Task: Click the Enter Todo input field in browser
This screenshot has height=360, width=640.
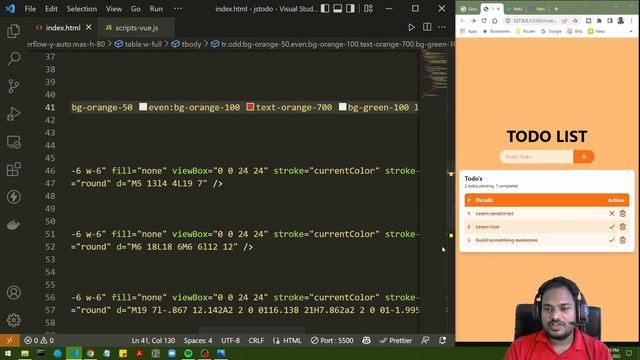Action: click(536, 157)
